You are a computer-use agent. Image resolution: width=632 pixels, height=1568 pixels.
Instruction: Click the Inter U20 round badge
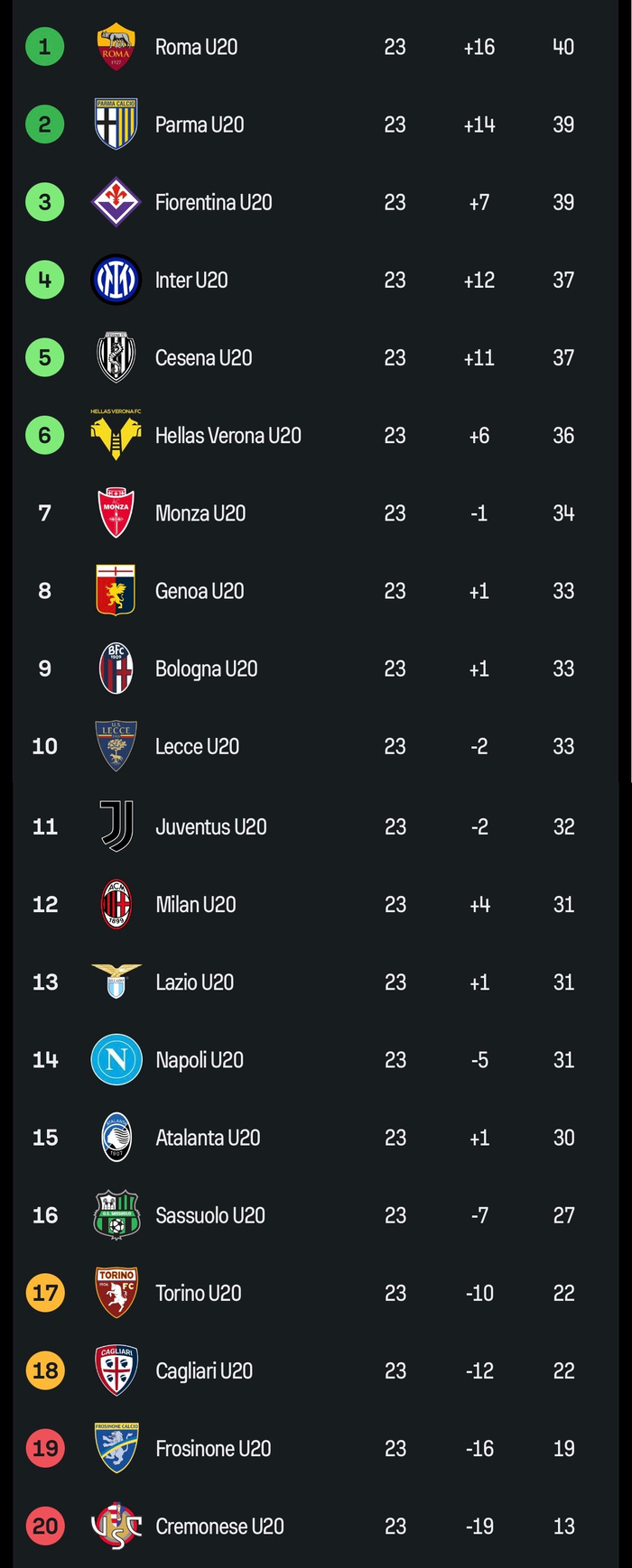coord(116,280)
